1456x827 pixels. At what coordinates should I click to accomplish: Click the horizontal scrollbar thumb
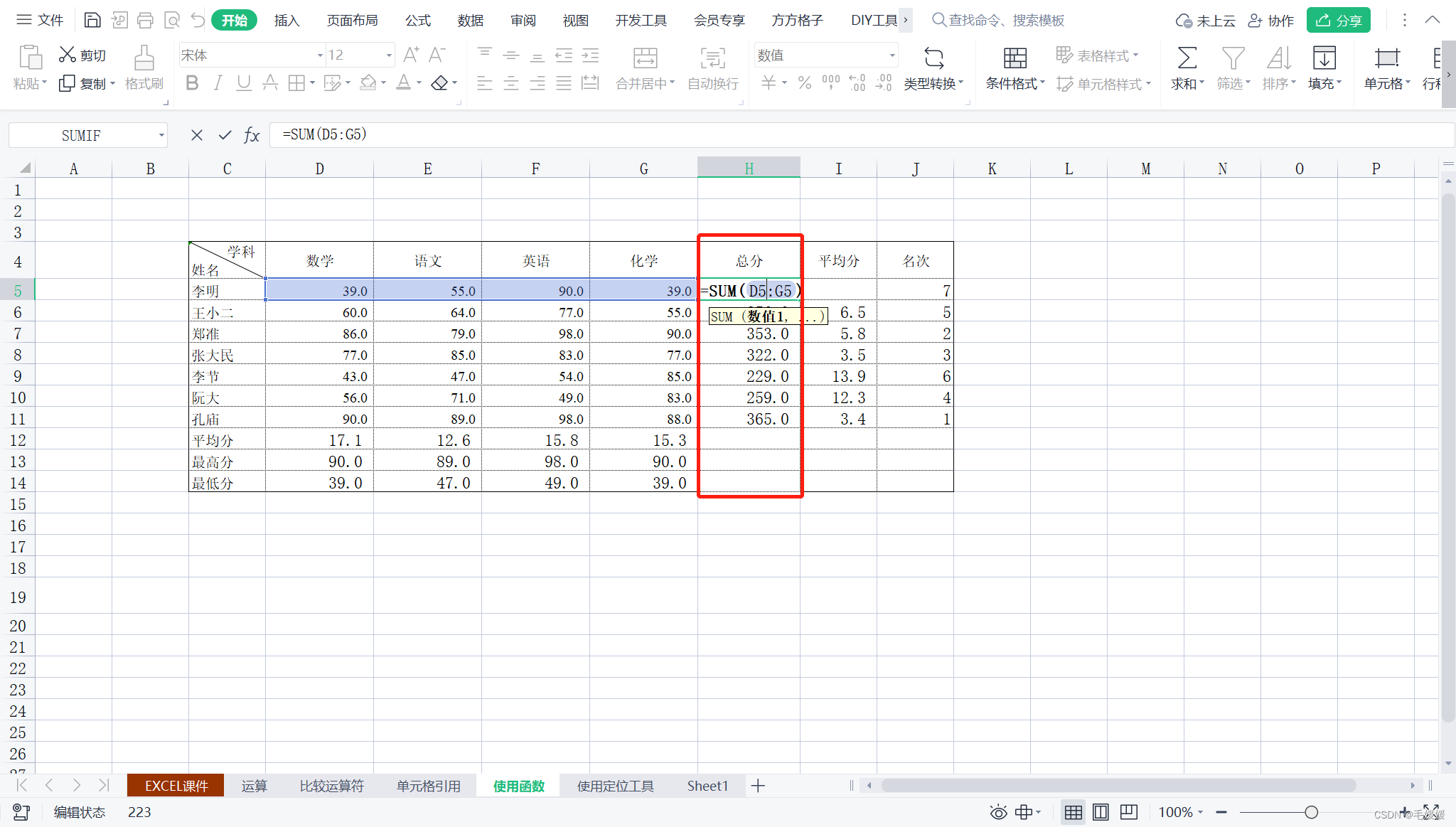pyautogui.click(x=1118, y=786)
